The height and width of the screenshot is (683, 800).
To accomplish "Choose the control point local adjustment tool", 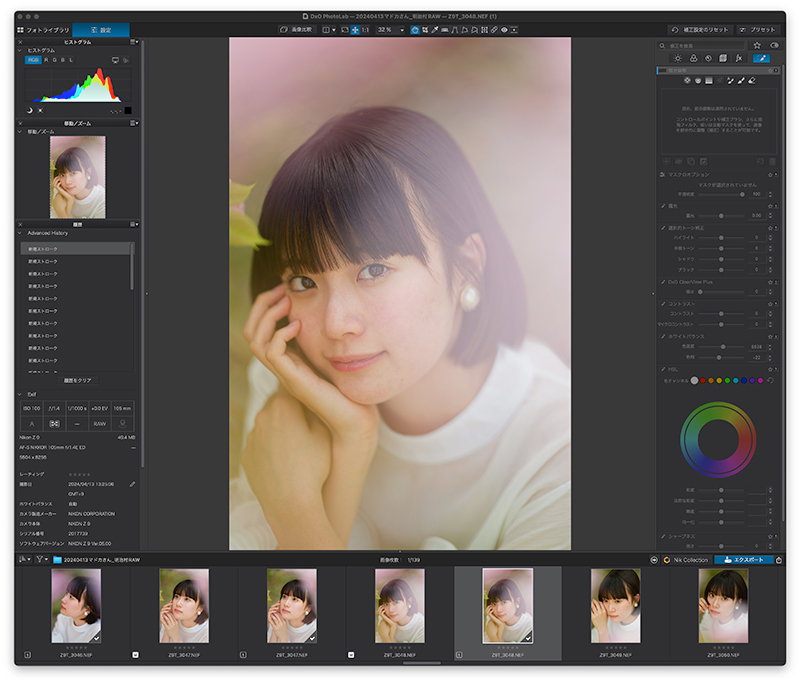I will point(687,80).
